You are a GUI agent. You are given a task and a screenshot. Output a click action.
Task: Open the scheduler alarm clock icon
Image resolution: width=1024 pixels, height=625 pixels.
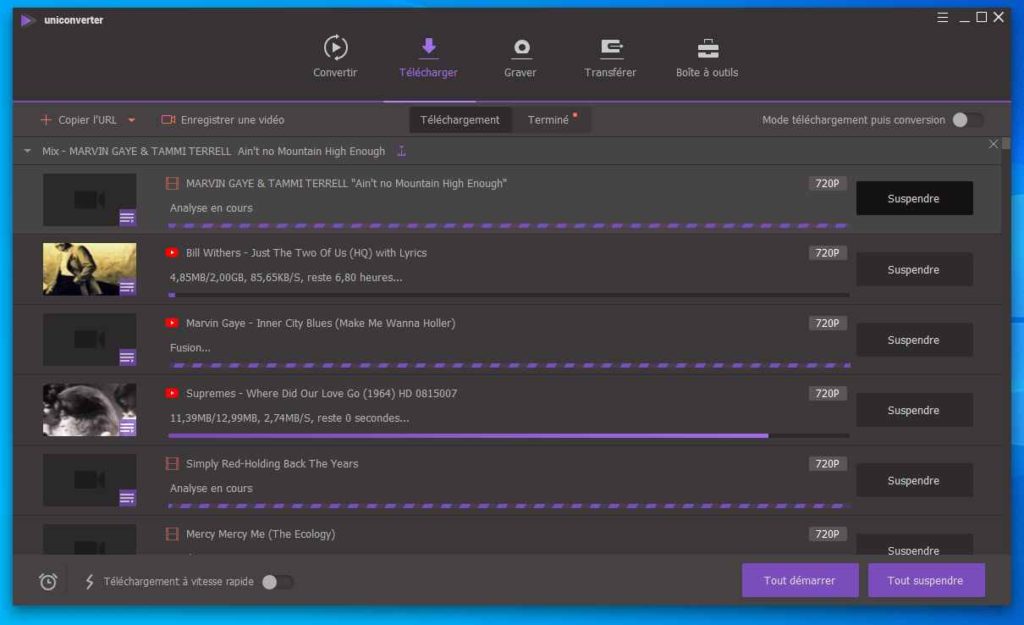tap(48, 581)
